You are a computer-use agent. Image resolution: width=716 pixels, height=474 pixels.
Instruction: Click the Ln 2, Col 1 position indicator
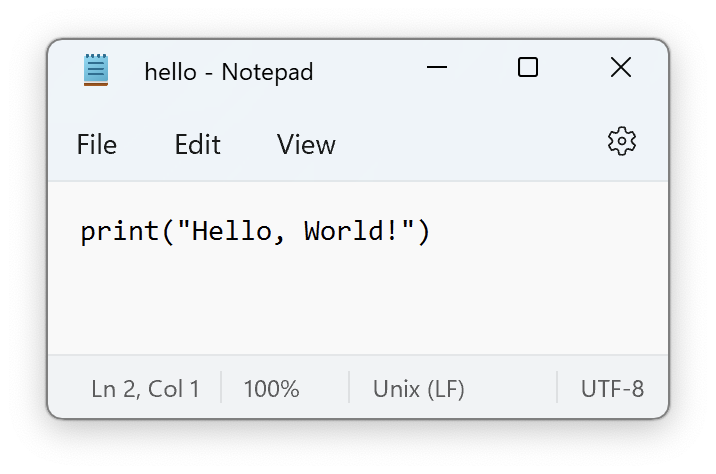145,389
